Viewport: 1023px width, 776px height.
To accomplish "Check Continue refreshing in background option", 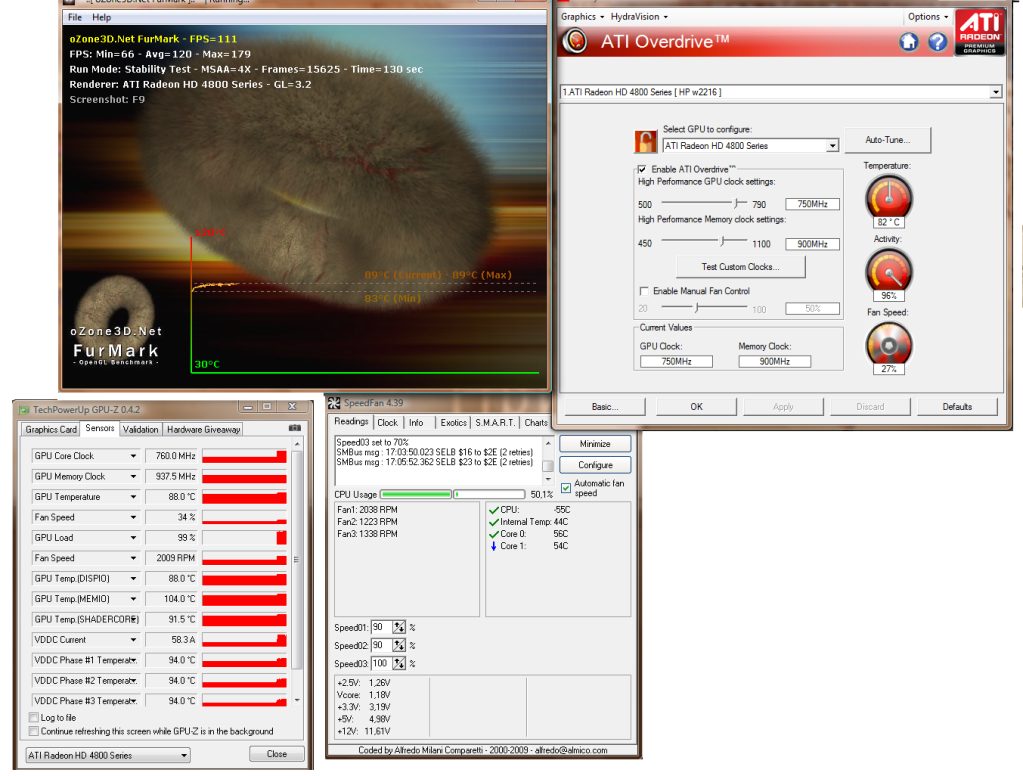I will [x=33, y=731].
